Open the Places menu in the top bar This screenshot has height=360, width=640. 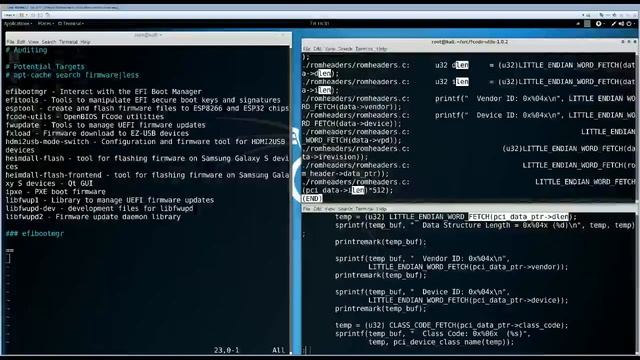click(x=45, y=24)
